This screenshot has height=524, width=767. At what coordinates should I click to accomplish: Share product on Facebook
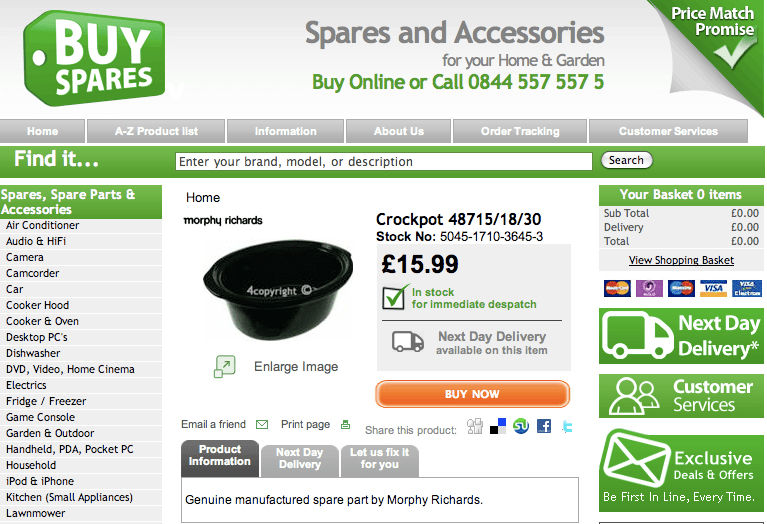coord(544,426)
